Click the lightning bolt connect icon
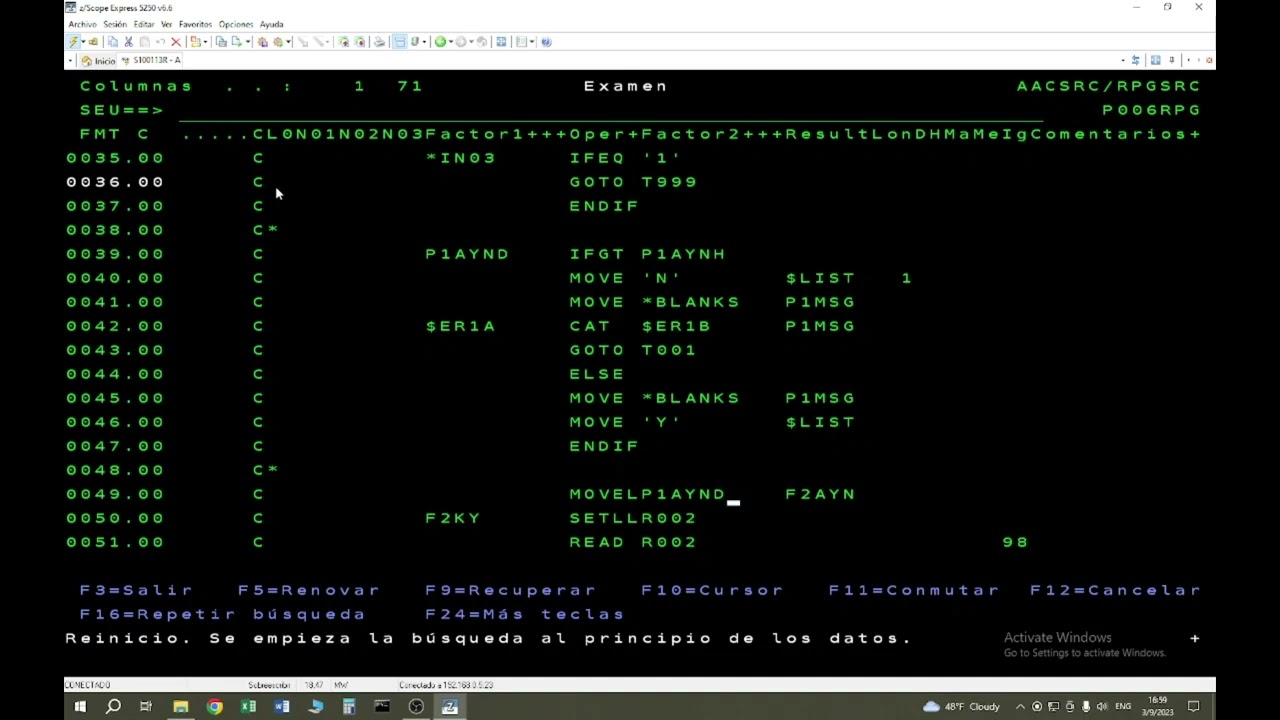Screen dimensions: 1280x720 [x=73, y=42]
